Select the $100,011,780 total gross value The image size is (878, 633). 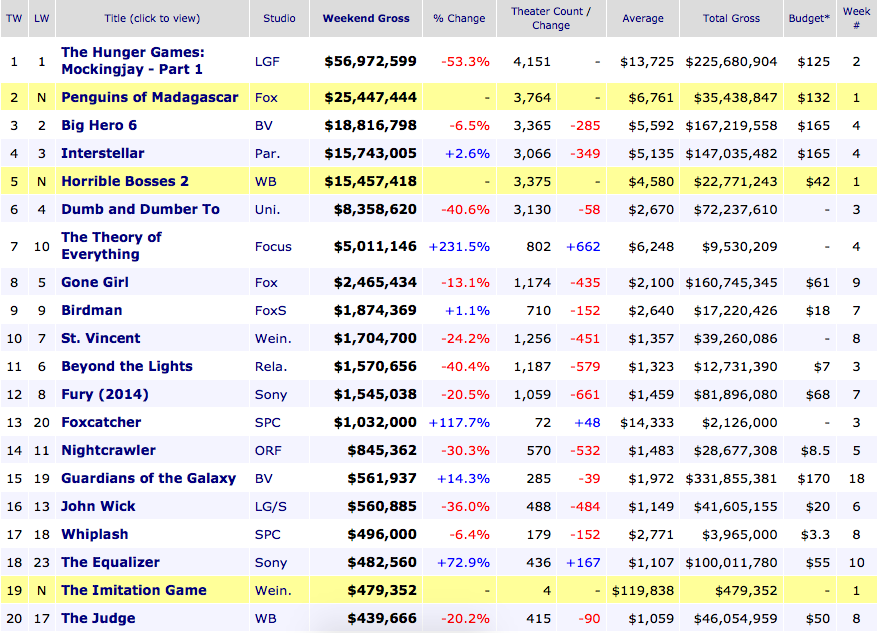click(x=731, y=562)
